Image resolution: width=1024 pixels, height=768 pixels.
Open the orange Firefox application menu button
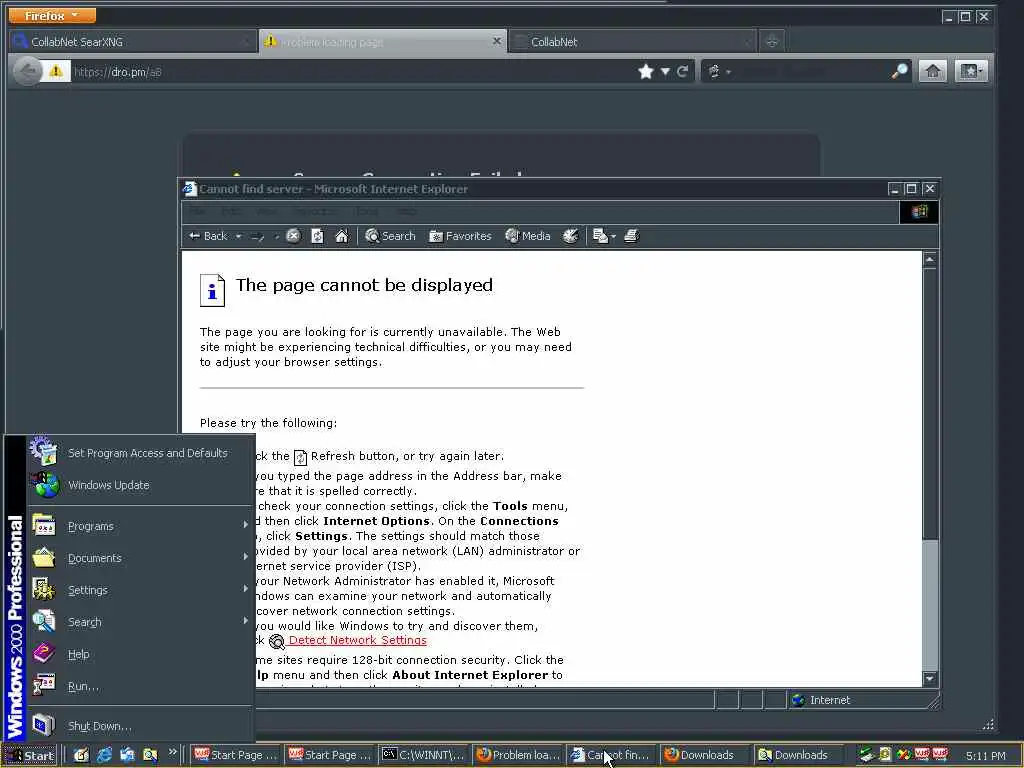coord(52,15)
